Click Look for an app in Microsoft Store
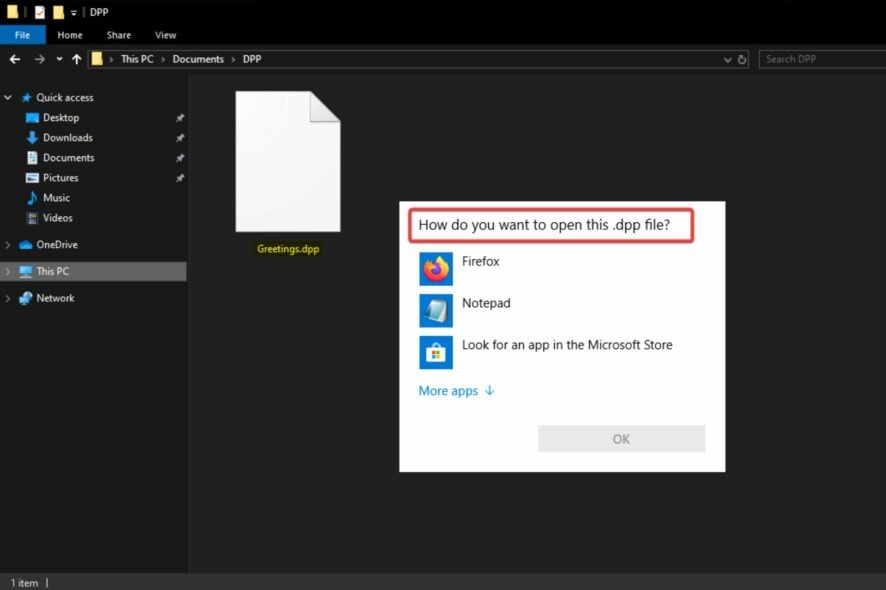Screen dimensions: 886x590 [x=565, y=344]
